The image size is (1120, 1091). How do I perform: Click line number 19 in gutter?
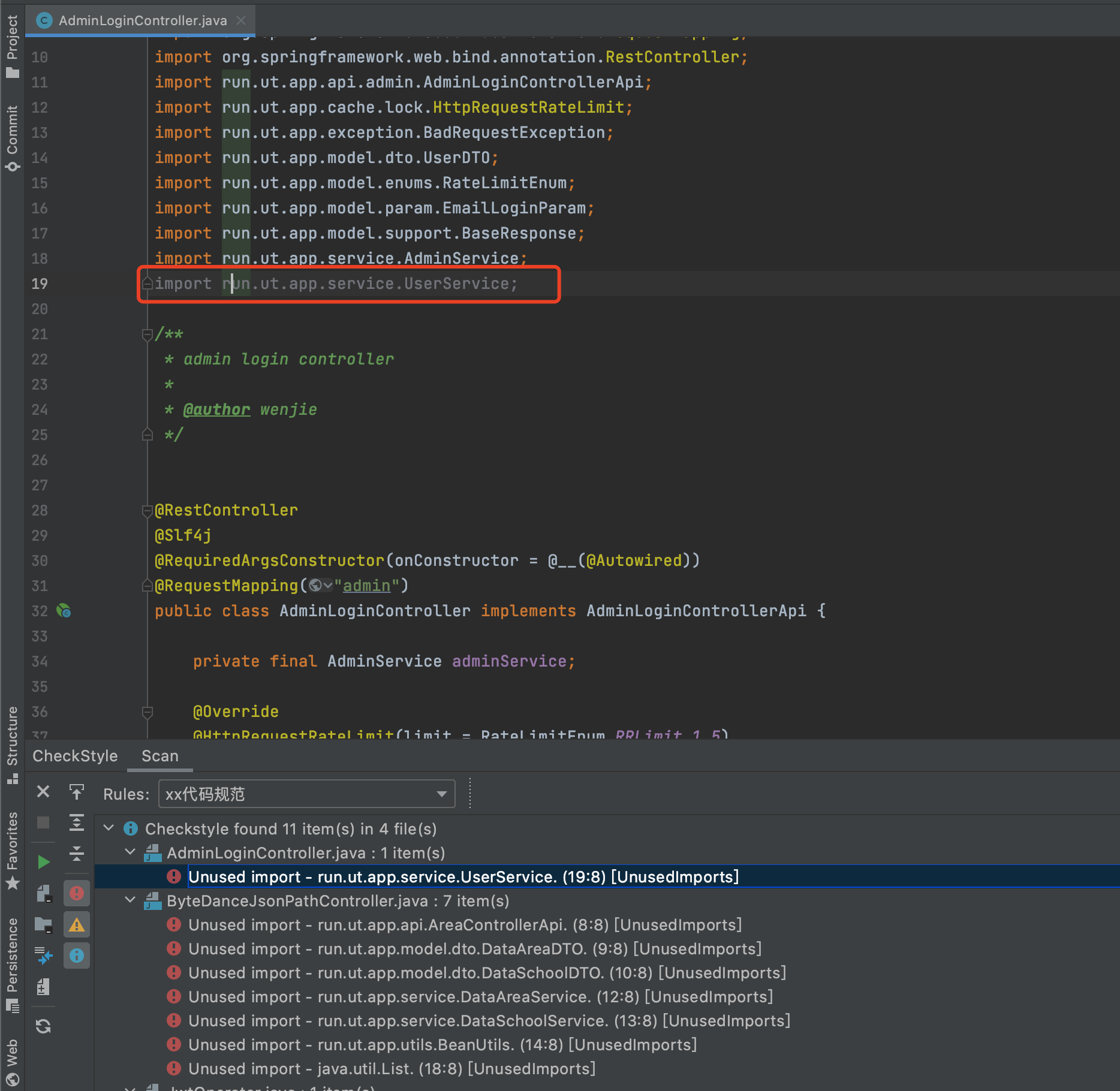pos(40,284)
